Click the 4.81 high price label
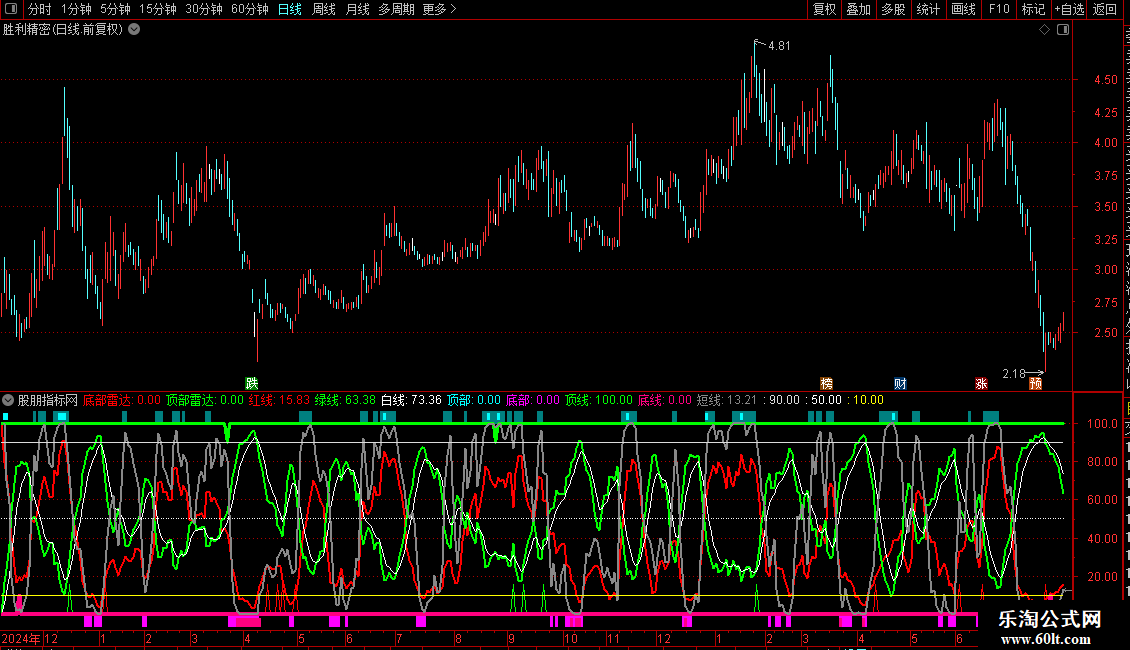 tap(779, 46)
